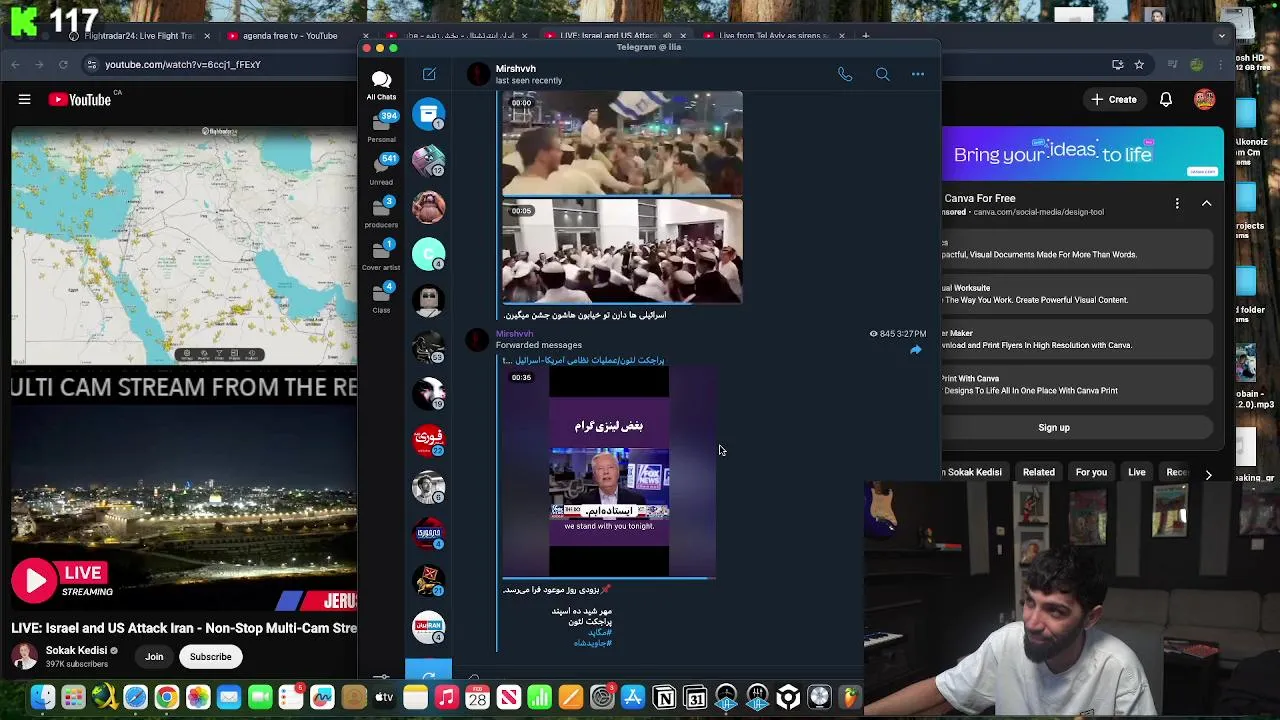Open YouTube notifications bell

[1165, 99]
